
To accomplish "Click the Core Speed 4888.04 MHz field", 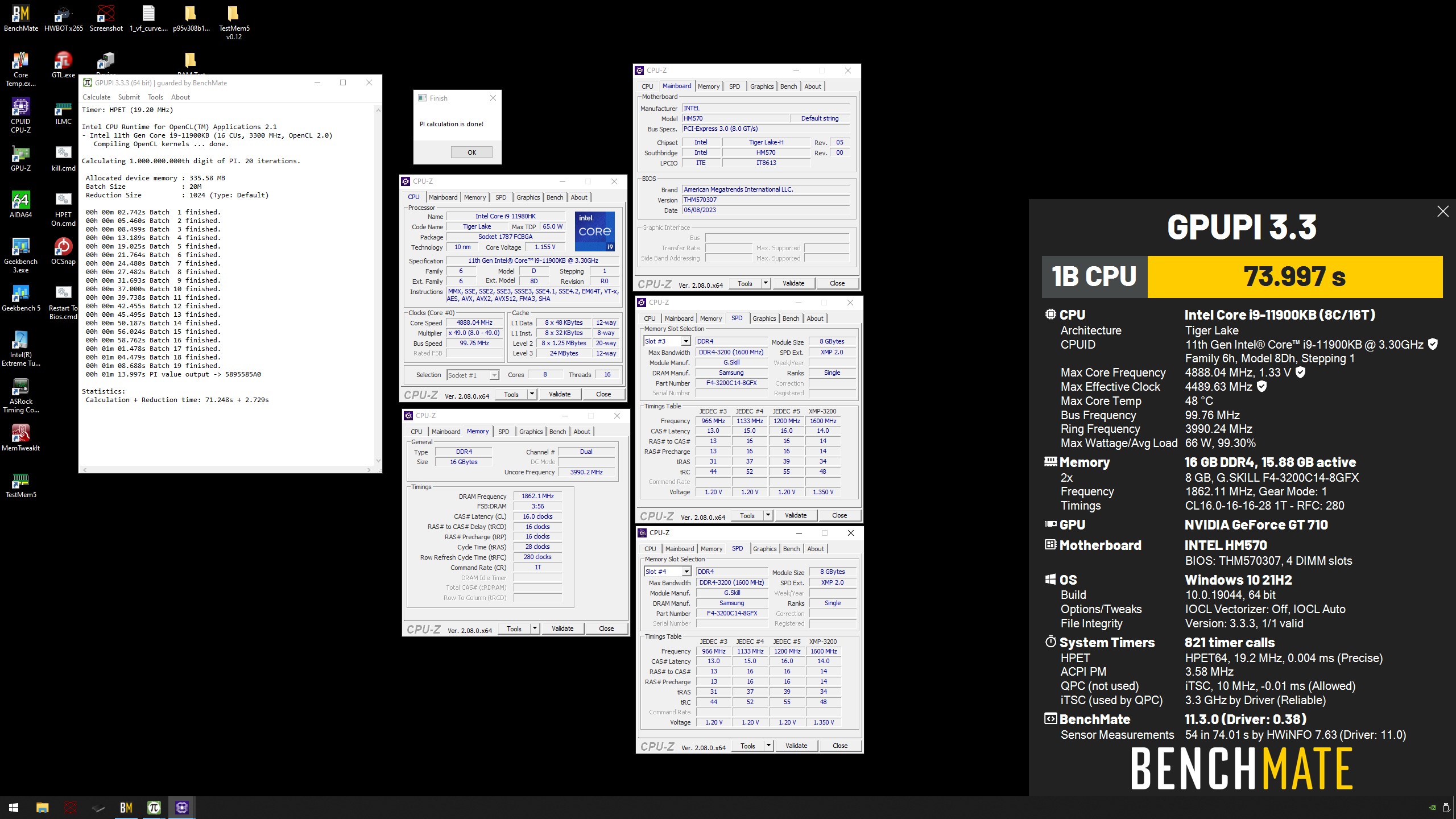I will tap(474, 322).
